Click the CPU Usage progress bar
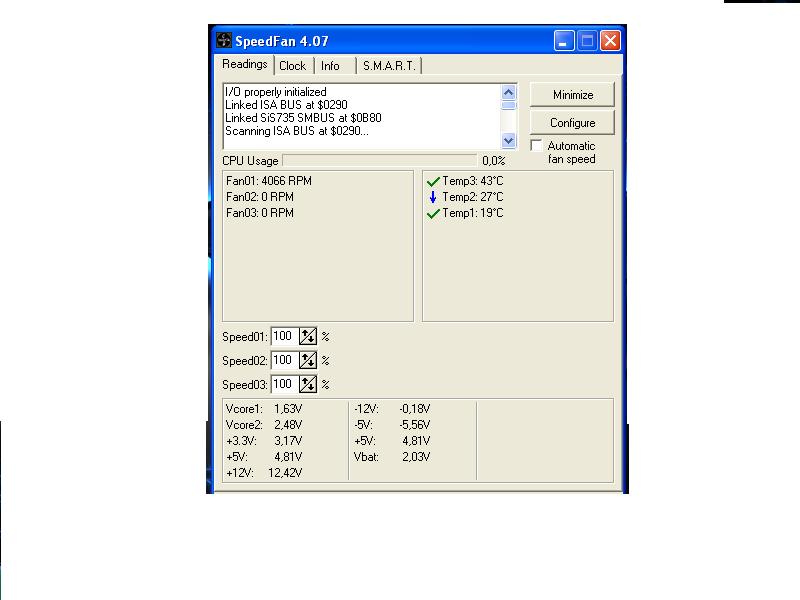Image resolution: width=800 pixels, height=600 pixels. point(380,161)
